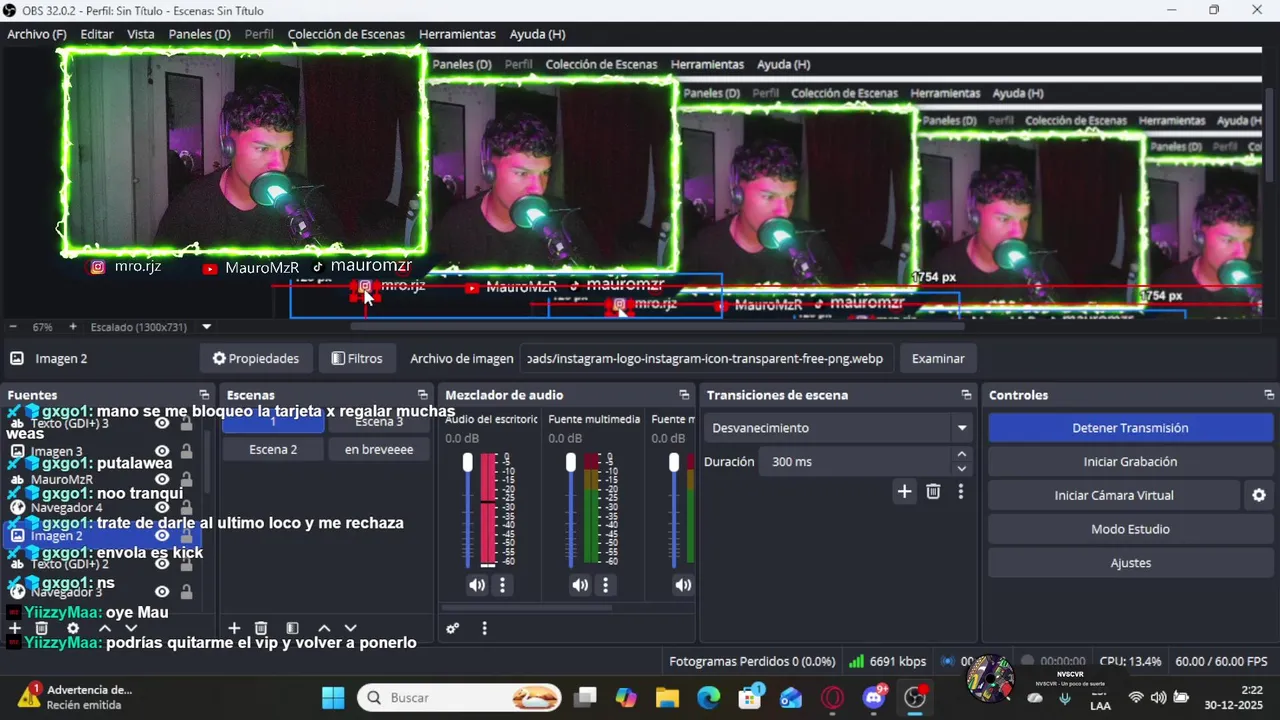Remove transition with trash icon
Screen dimensions: 1280x720
tap(933, 491)
